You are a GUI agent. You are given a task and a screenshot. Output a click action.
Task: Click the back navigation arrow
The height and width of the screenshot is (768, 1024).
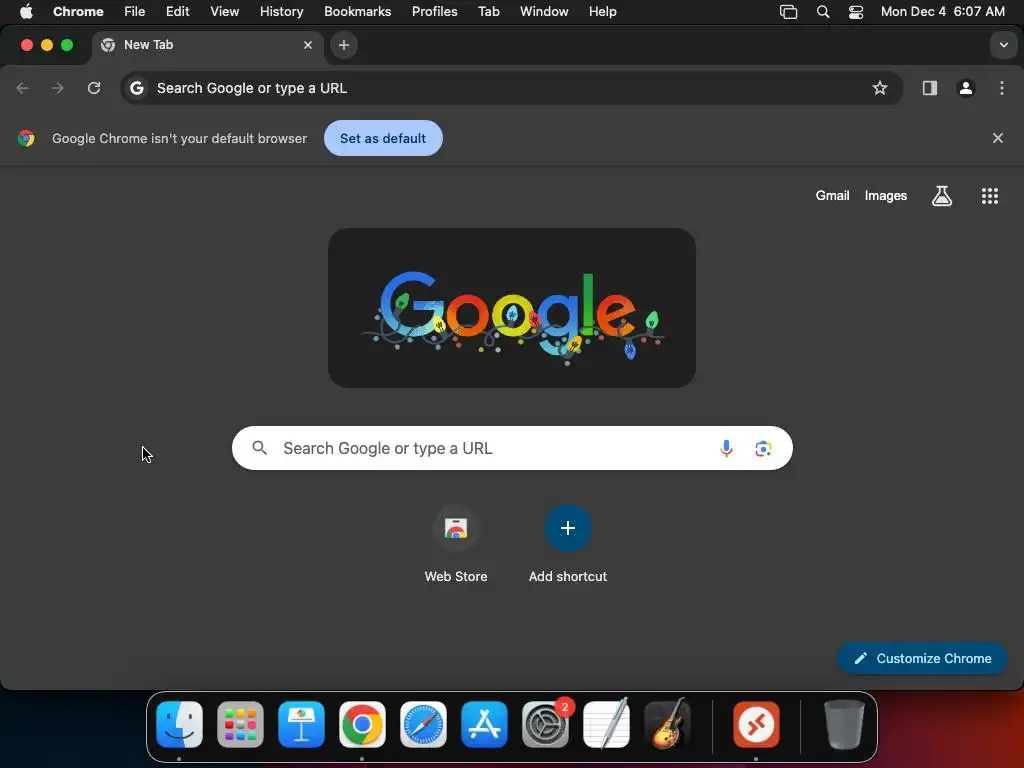pyautogui.click(x=22, y=88)
